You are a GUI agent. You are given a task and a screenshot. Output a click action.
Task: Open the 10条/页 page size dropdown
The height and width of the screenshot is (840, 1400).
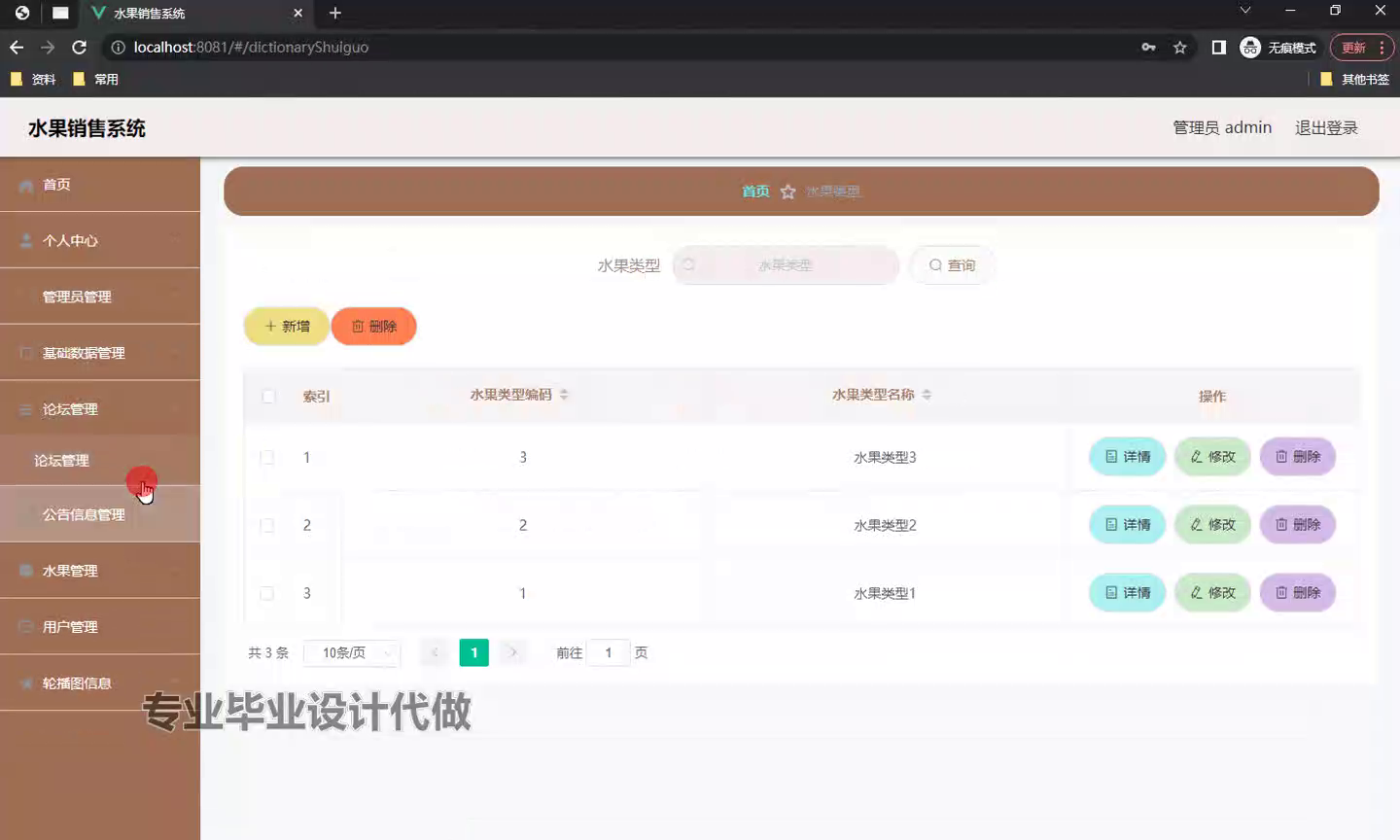click(352, 653)
